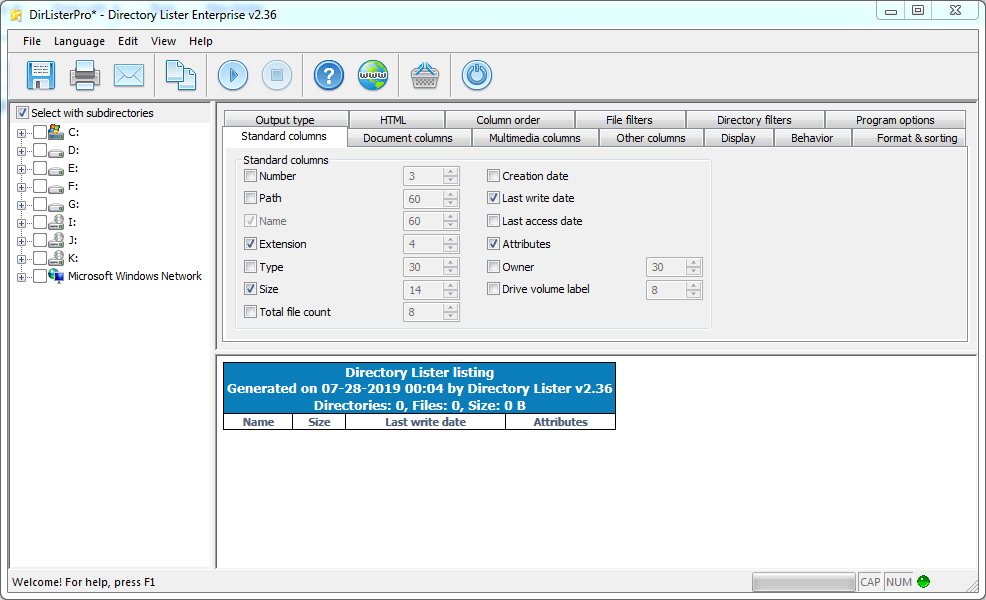Switch to the Output type tab
Screen dimensions: 986x600
[x=285, y=119]
